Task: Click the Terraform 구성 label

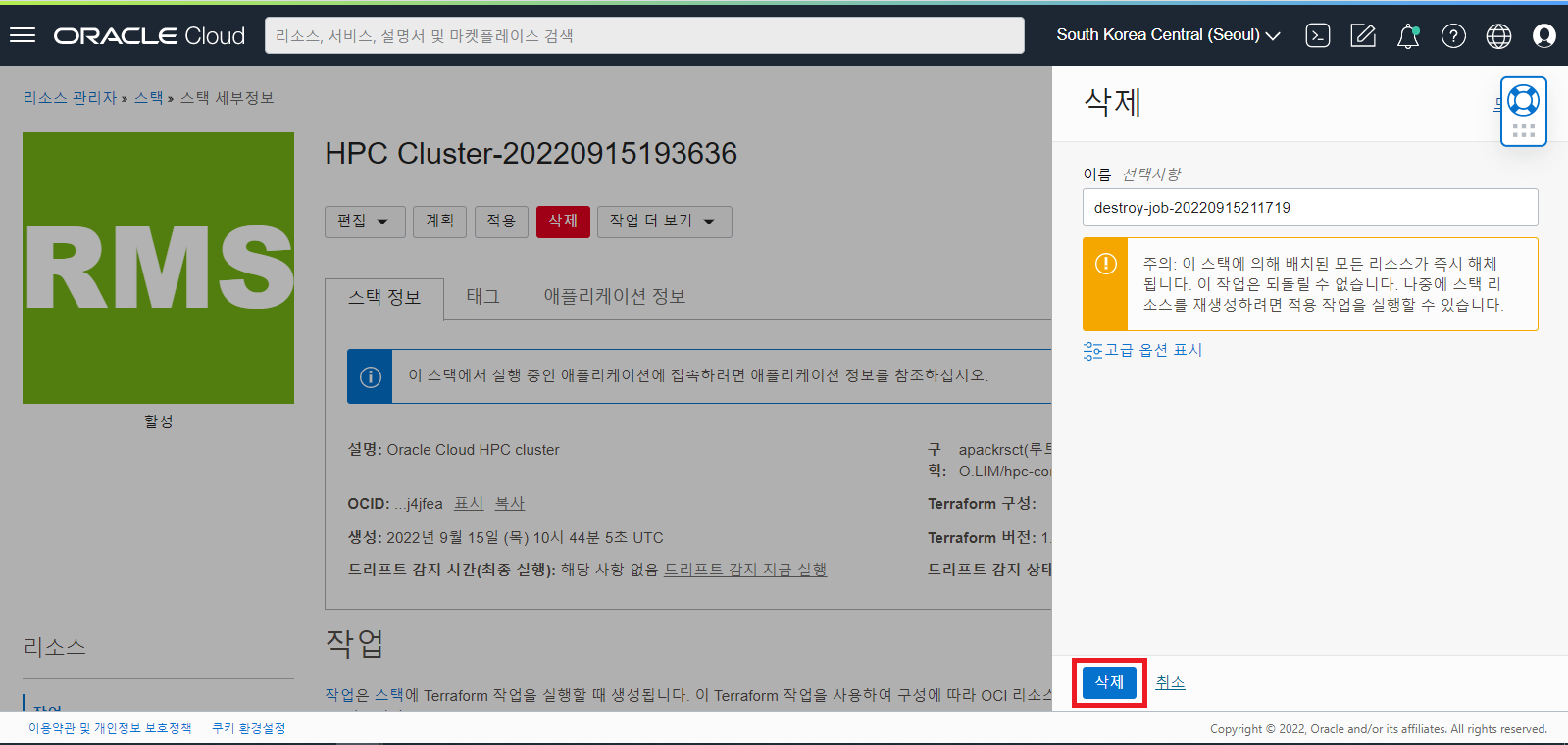Action: click(x=982, y=503)
